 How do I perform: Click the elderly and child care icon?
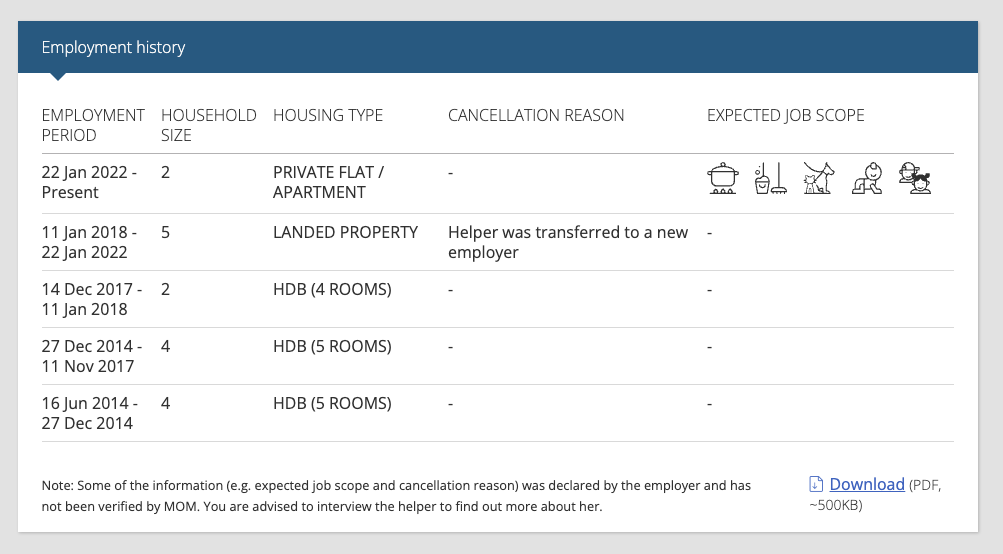(x=915, y=178)
